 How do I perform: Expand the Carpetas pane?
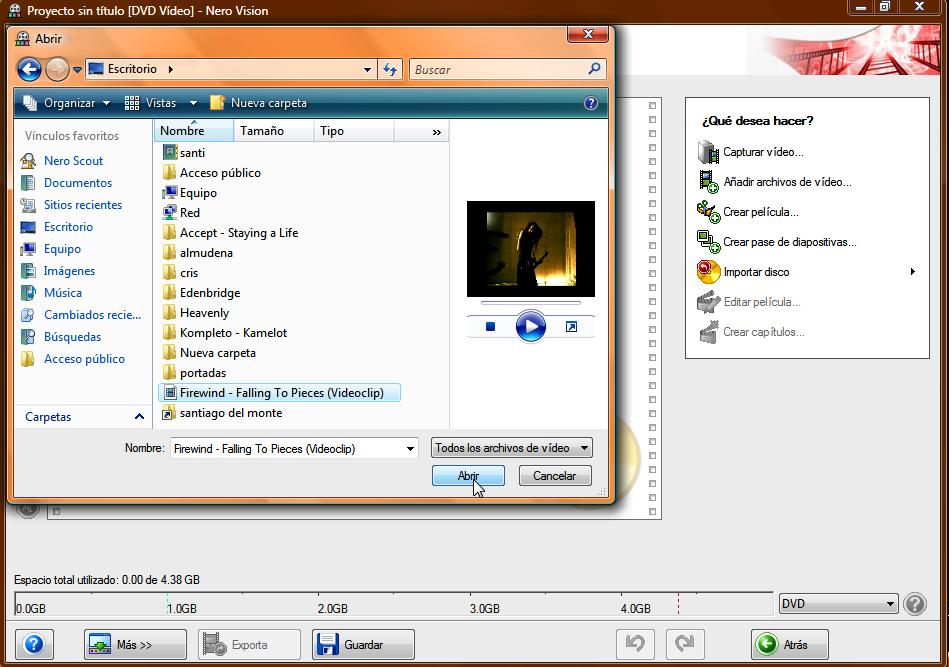click(x=84, y=416)
